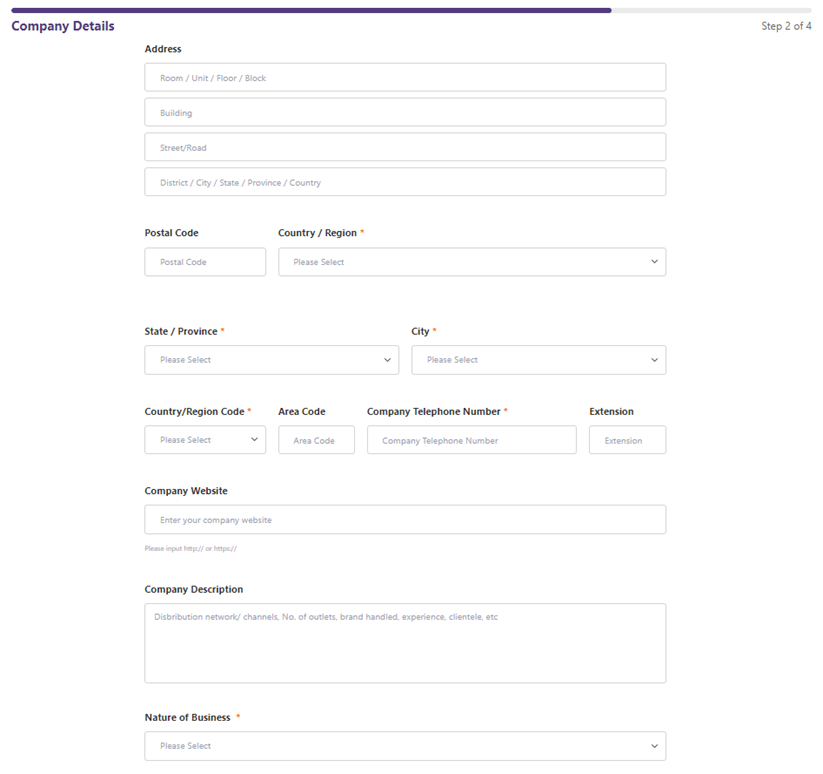The image size is (823, 774).
Task: Click inside the Company Description text area
Action: click(404, 643)
